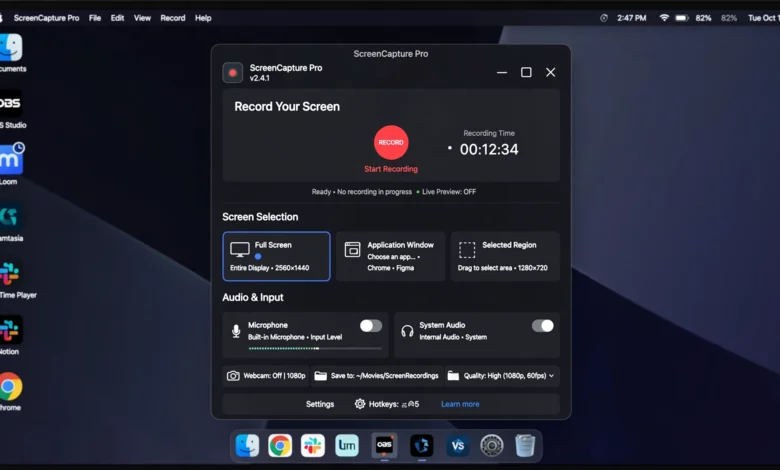Viewport: 780px width, 470px height.
Task: Click the Notion desktop icon
Action: 10,330
